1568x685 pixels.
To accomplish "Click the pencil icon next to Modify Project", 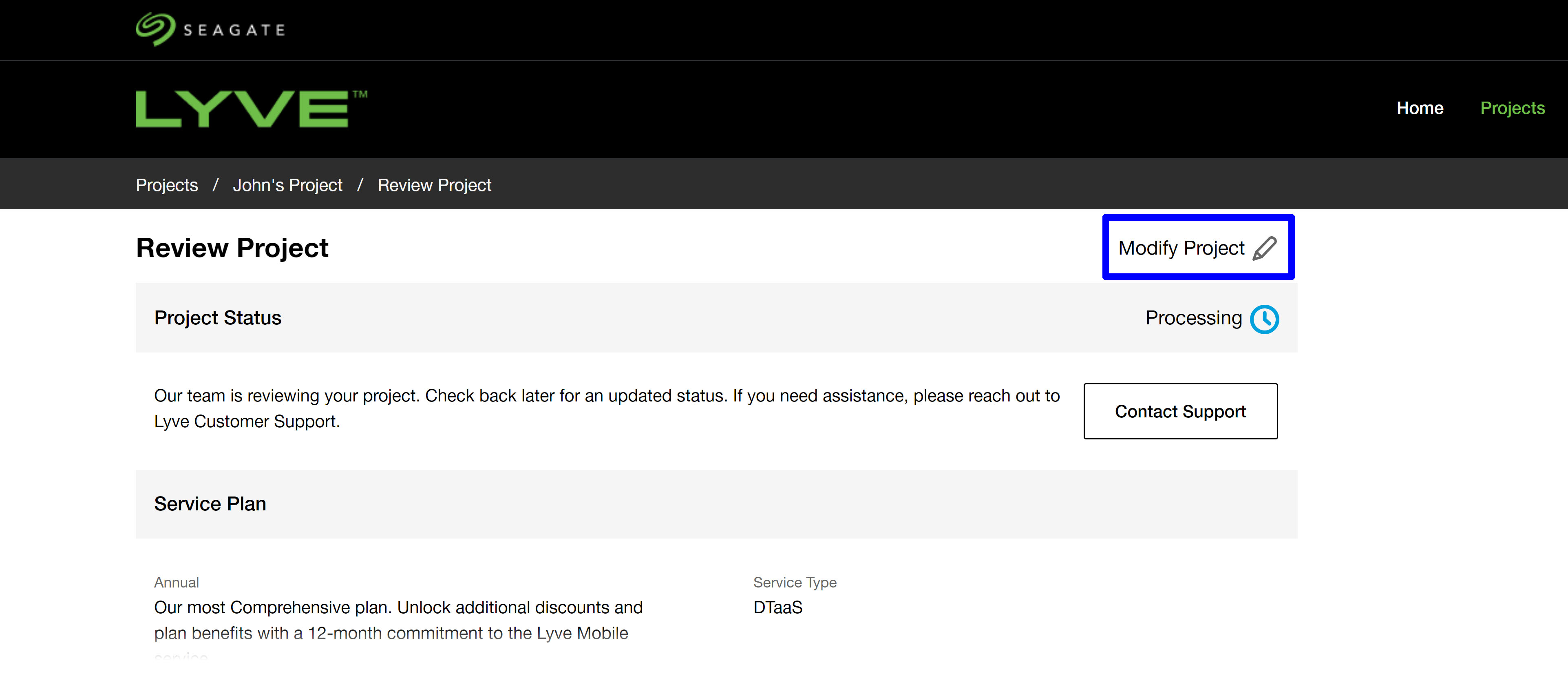I will point(1264,248).
